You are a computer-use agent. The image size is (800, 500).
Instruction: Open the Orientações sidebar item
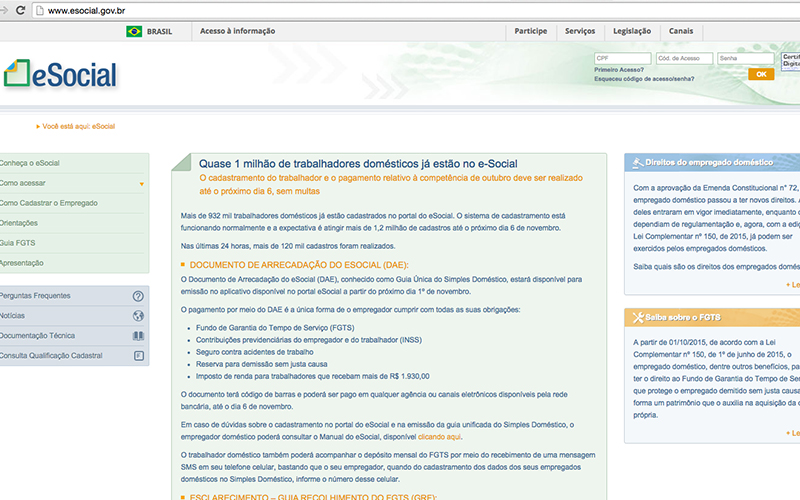(19, 223)
